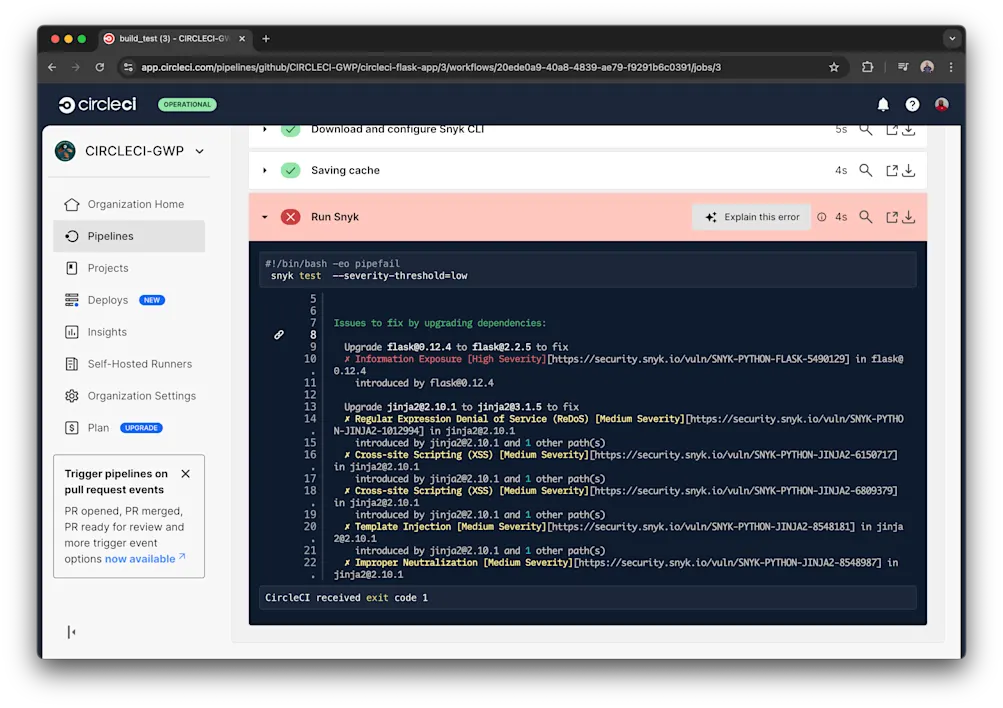
Task: Open Organization Settings
Action: click(129, 396)
